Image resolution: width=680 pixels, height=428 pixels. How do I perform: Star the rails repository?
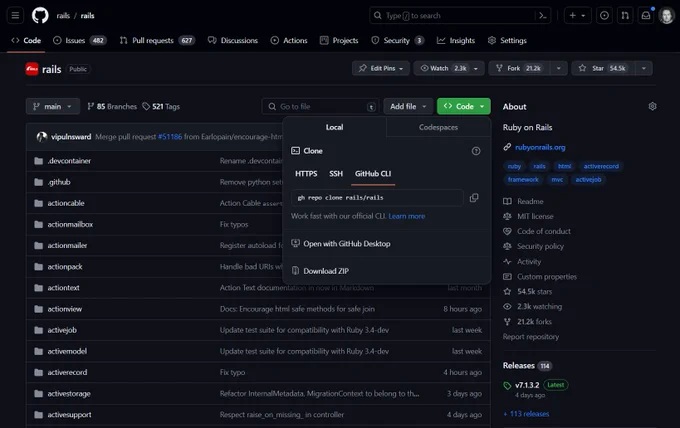[603, 69]
